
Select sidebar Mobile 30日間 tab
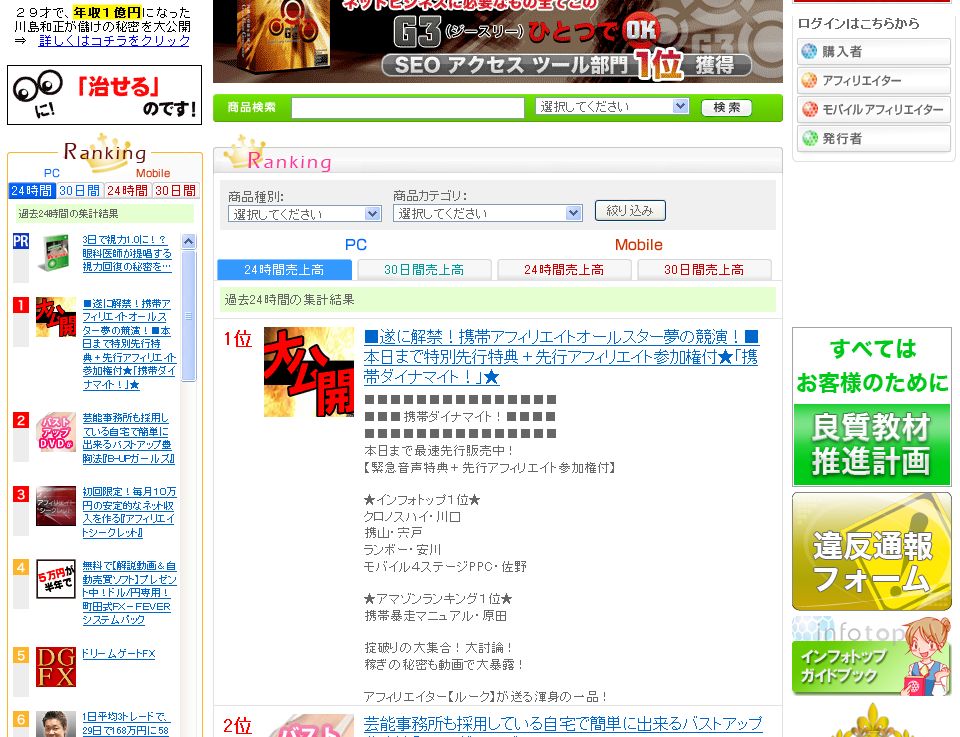coord(176,191)
